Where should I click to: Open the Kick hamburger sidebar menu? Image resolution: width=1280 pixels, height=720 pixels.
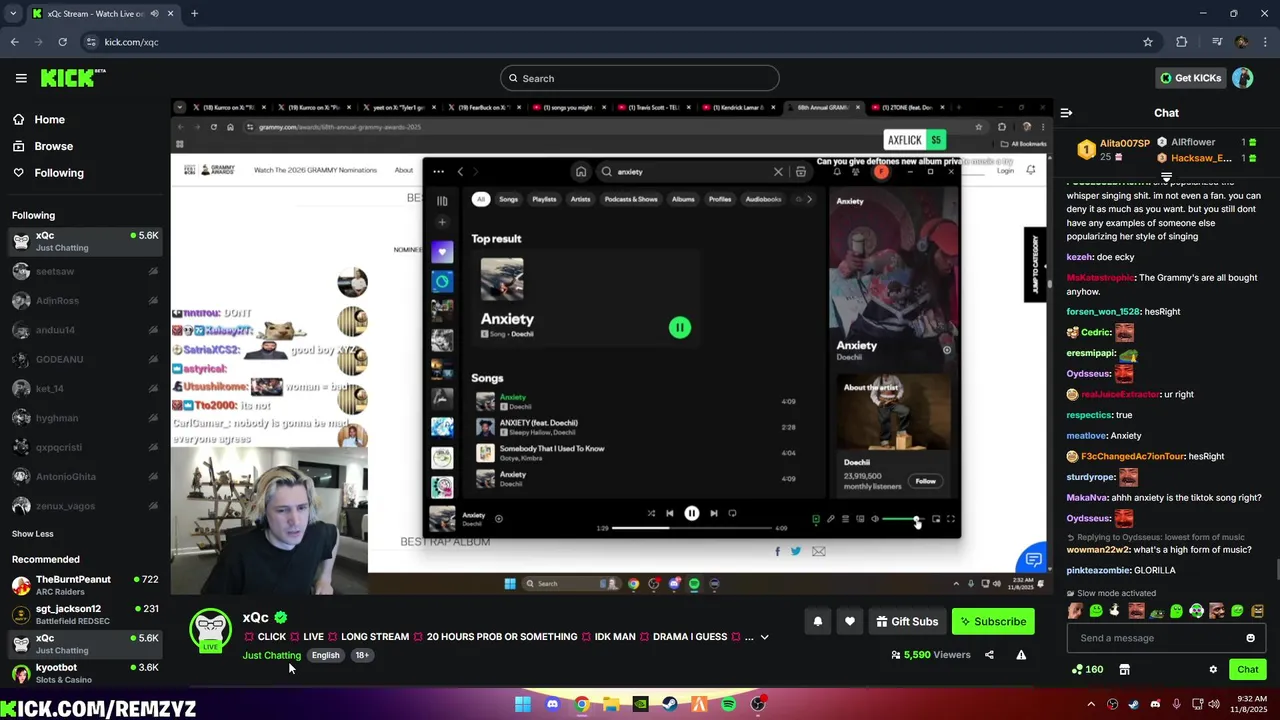tap(21, 78)
